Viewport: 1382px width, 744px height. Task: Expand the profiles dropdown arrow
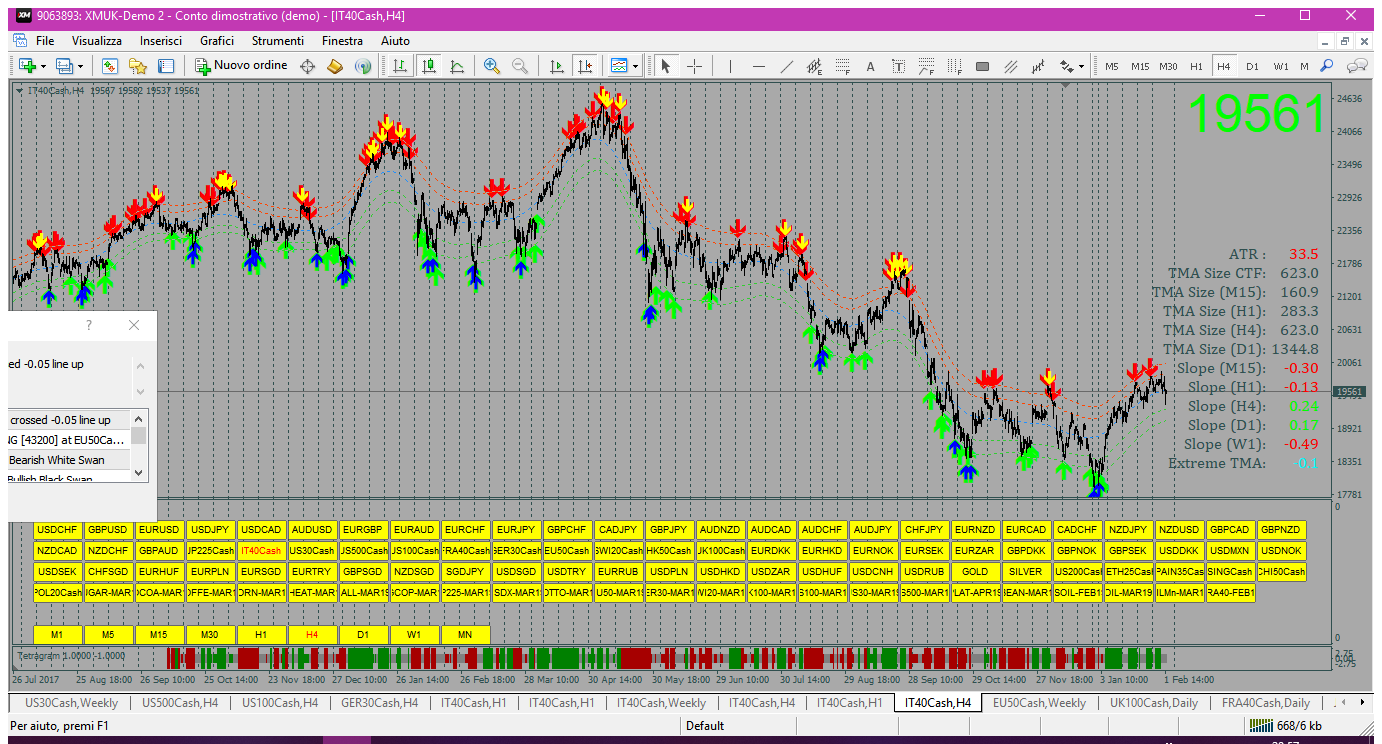pyautogui.click(x=80, y=66)
